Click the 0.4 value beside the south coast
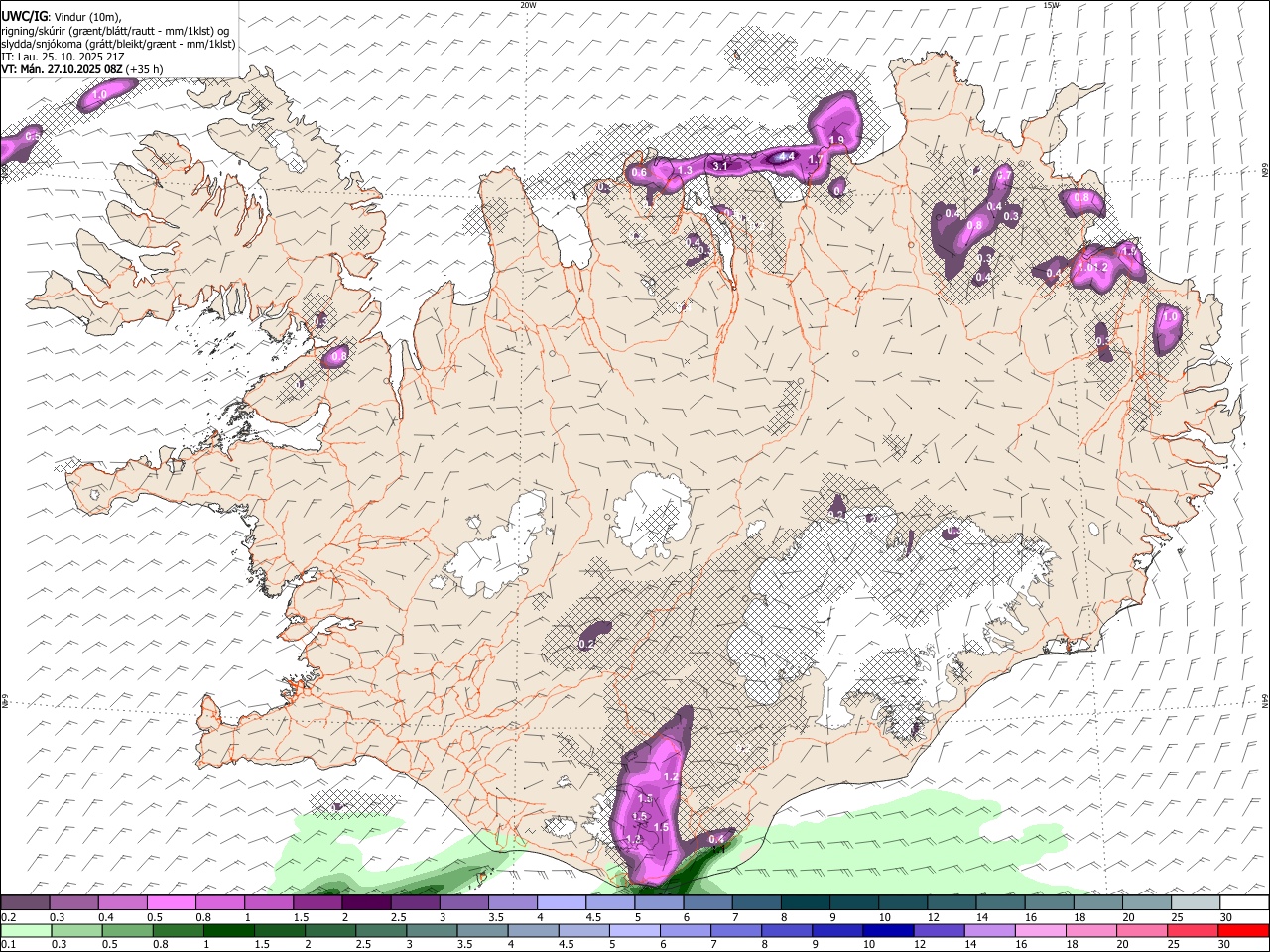This screenshot has height=952, width=1270. [x=716, y=840]
